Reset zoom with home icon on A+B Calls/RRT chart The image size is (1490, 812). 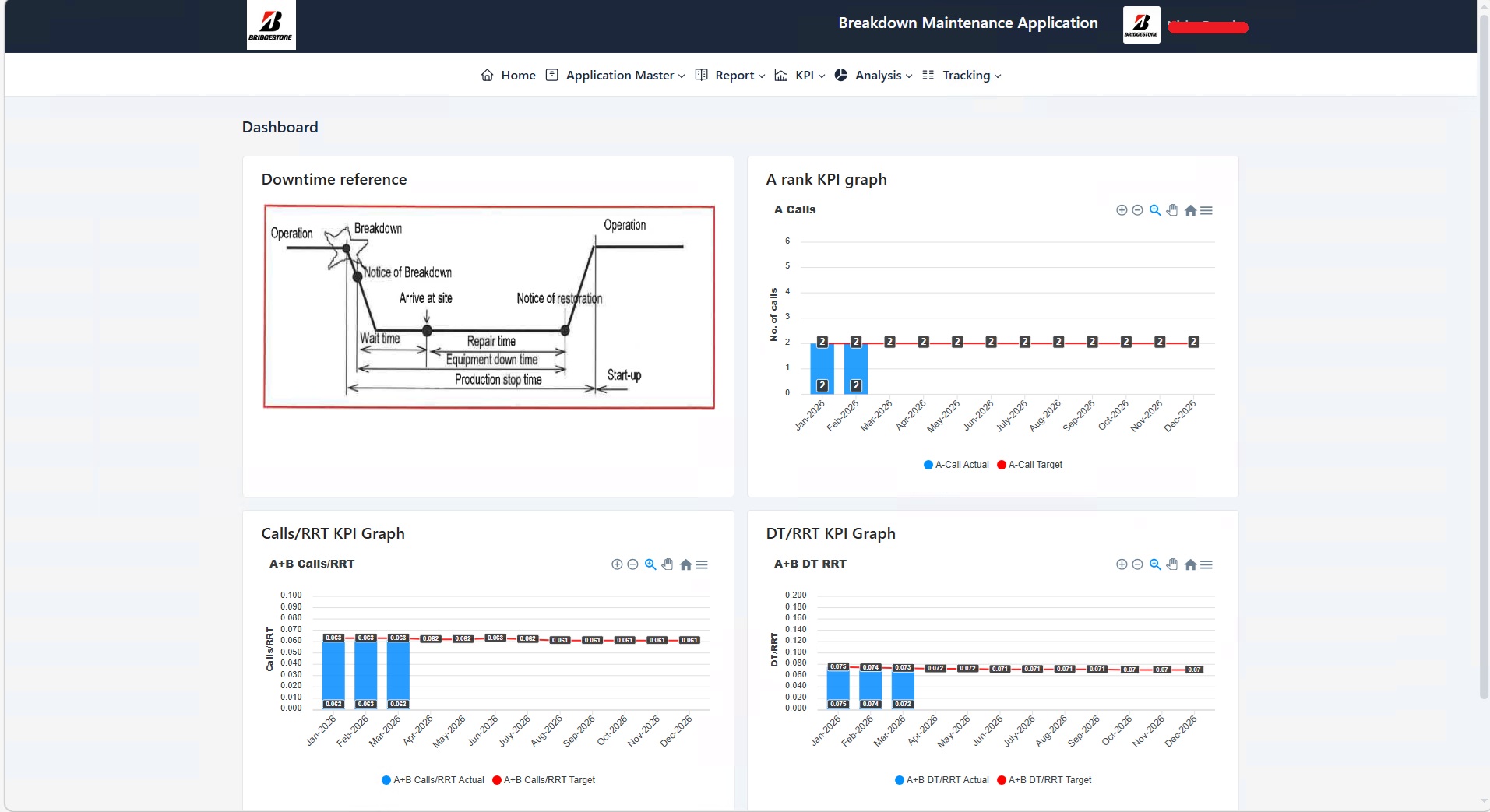click(685, 564)
